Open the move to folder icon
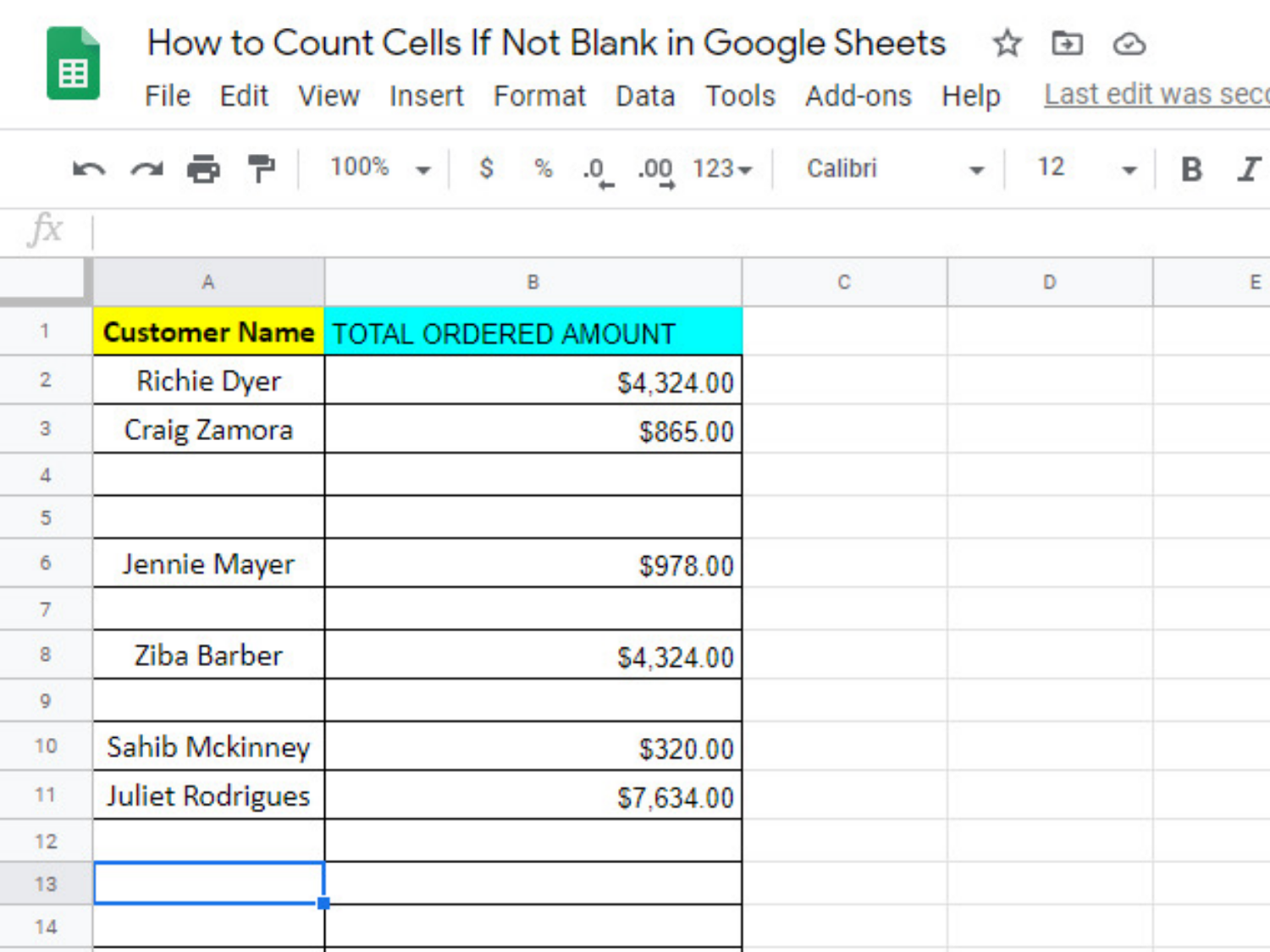The image size is (1270, 952). [x=1067, y=43]
